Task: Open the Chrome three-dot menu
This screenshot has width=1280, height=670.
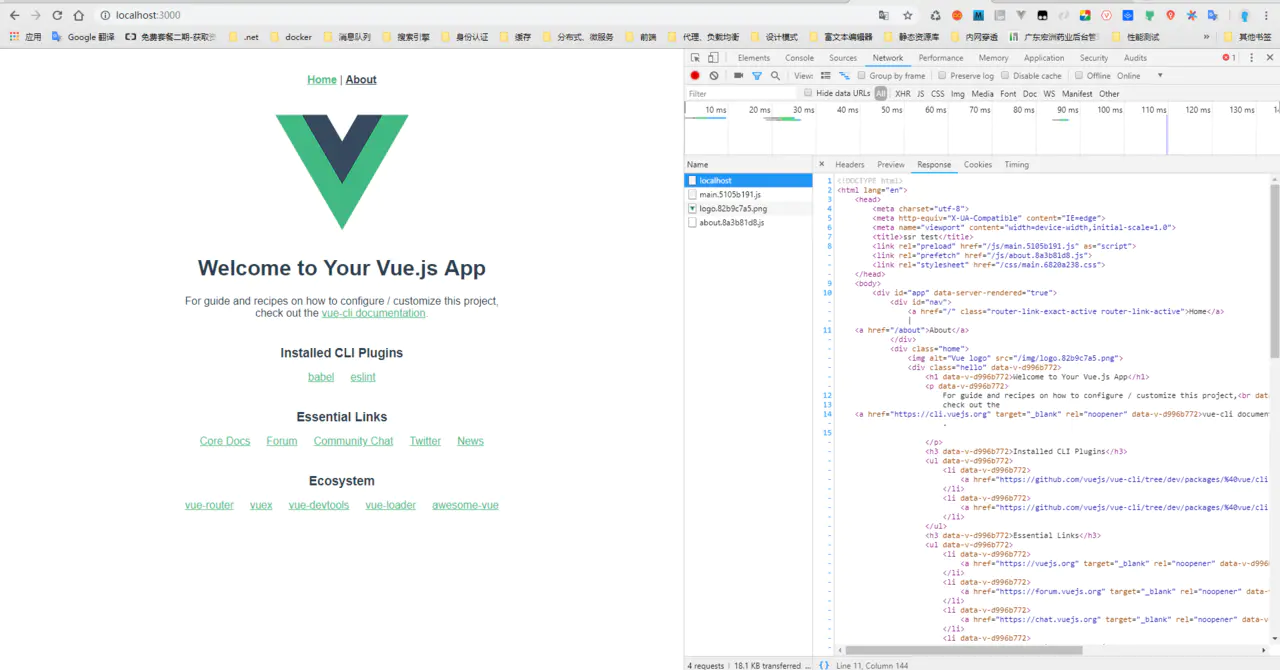Action: tap(1266, 15)
